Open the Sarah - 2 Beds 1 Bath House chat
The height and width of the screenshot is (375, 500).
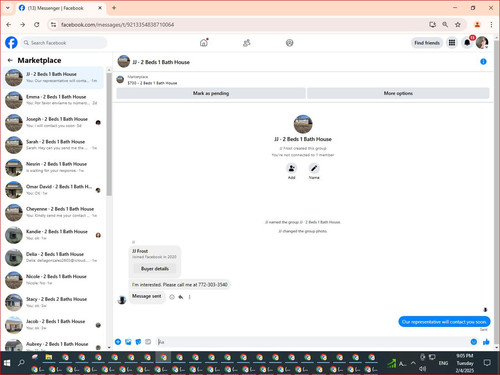coord(53,145)
